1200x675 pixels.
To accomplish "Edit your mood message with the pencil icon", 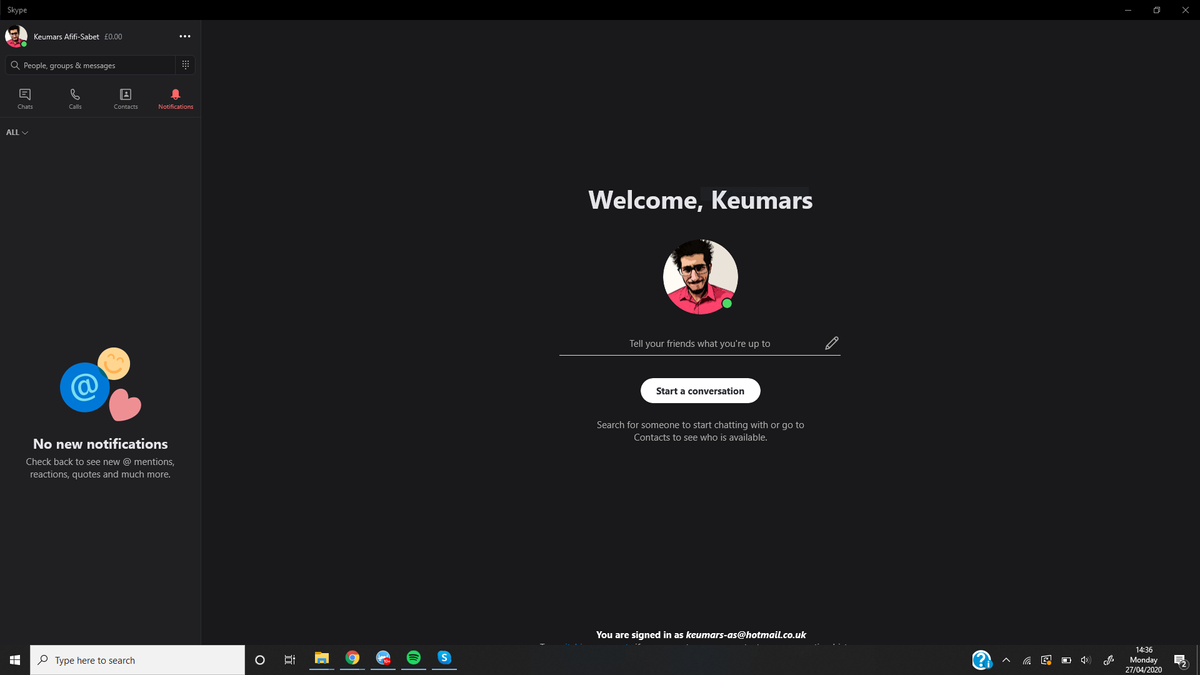I will (831, 342).
